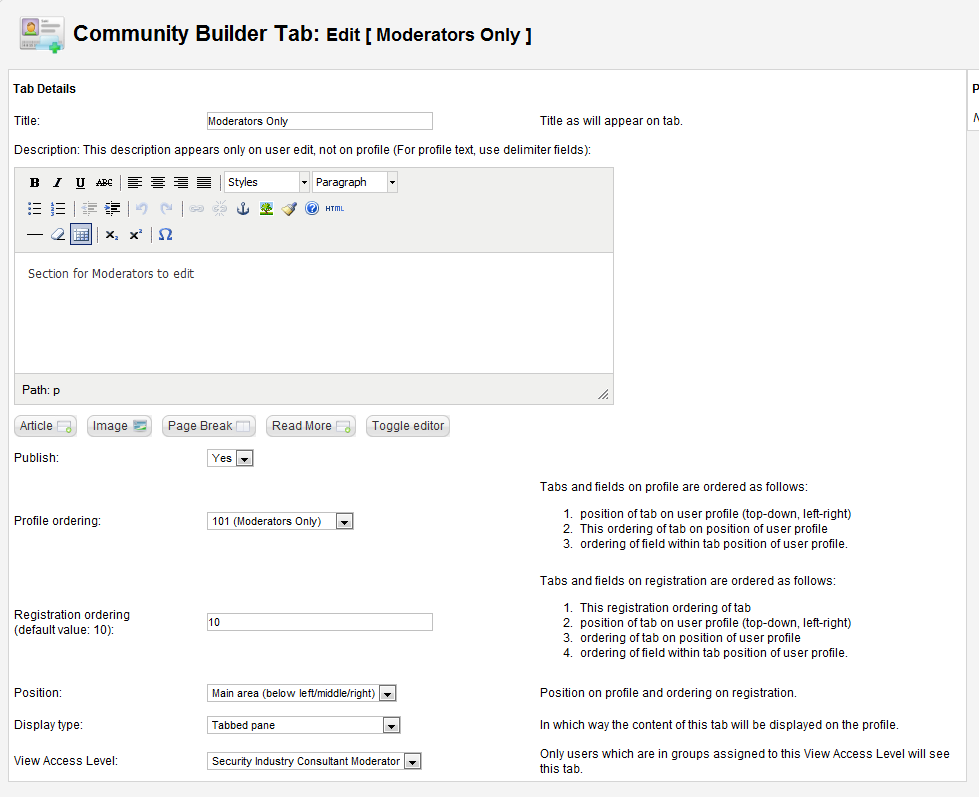Justify text fully
This screenshot has height=797, width=979.
(x=204, y=182)
